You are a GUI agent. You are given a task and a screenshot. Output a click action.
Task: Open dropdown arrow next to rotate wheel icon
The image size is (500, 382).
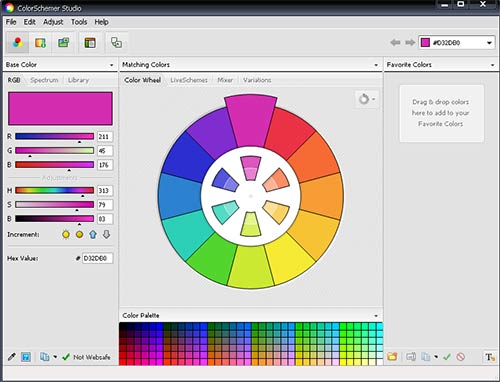(x=374, y=99)
